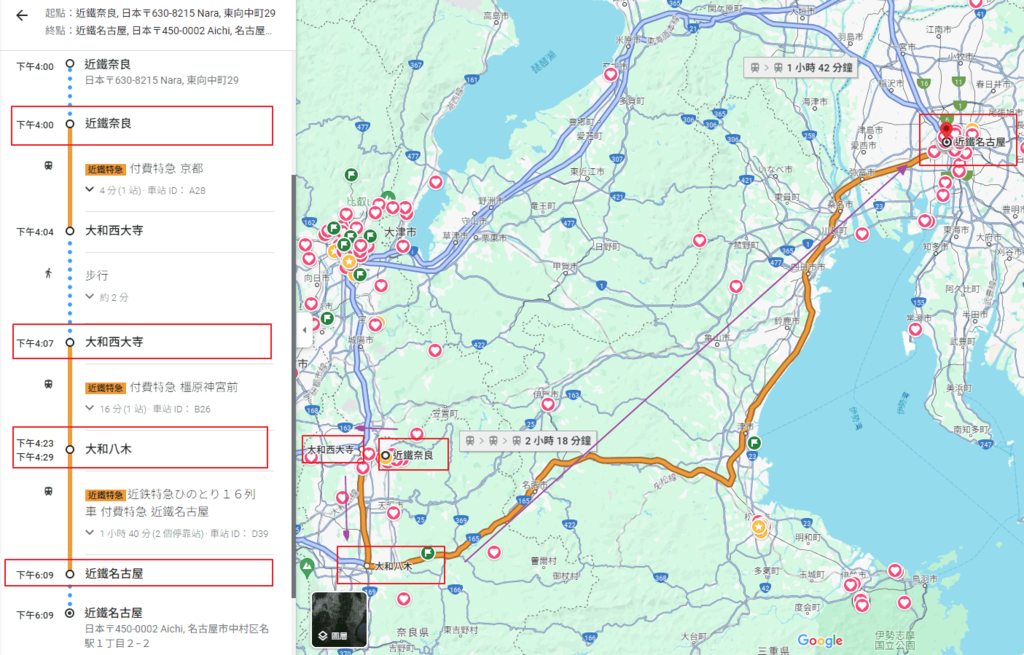This screenshot has width=1024, height=655.
Task: Click the starting address 日本〒630-8215 Nara
Action: (x=161, y=80)
